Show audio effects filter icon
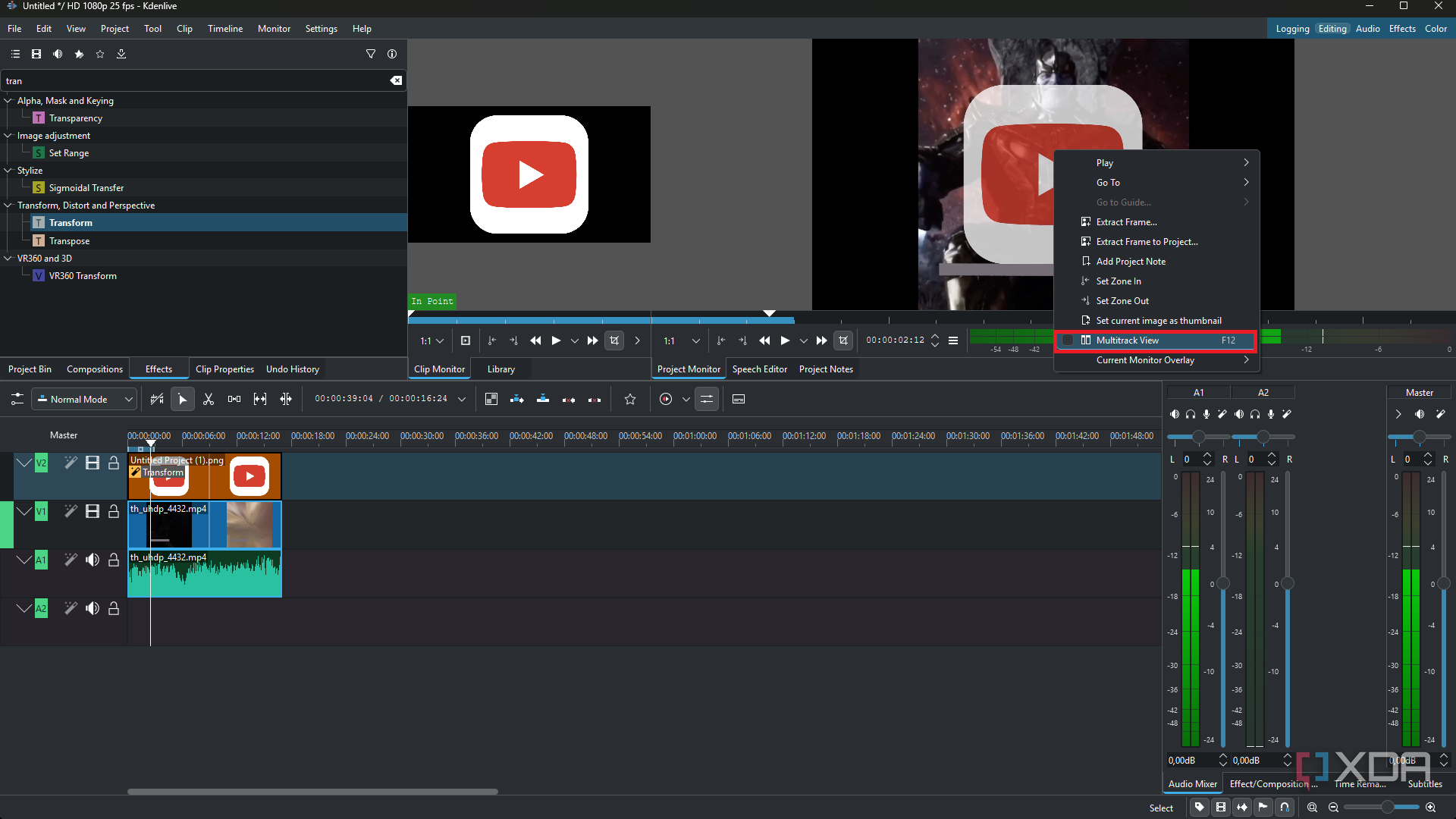1456x819 pixels. pyautogui.click(x=58, y=54)
